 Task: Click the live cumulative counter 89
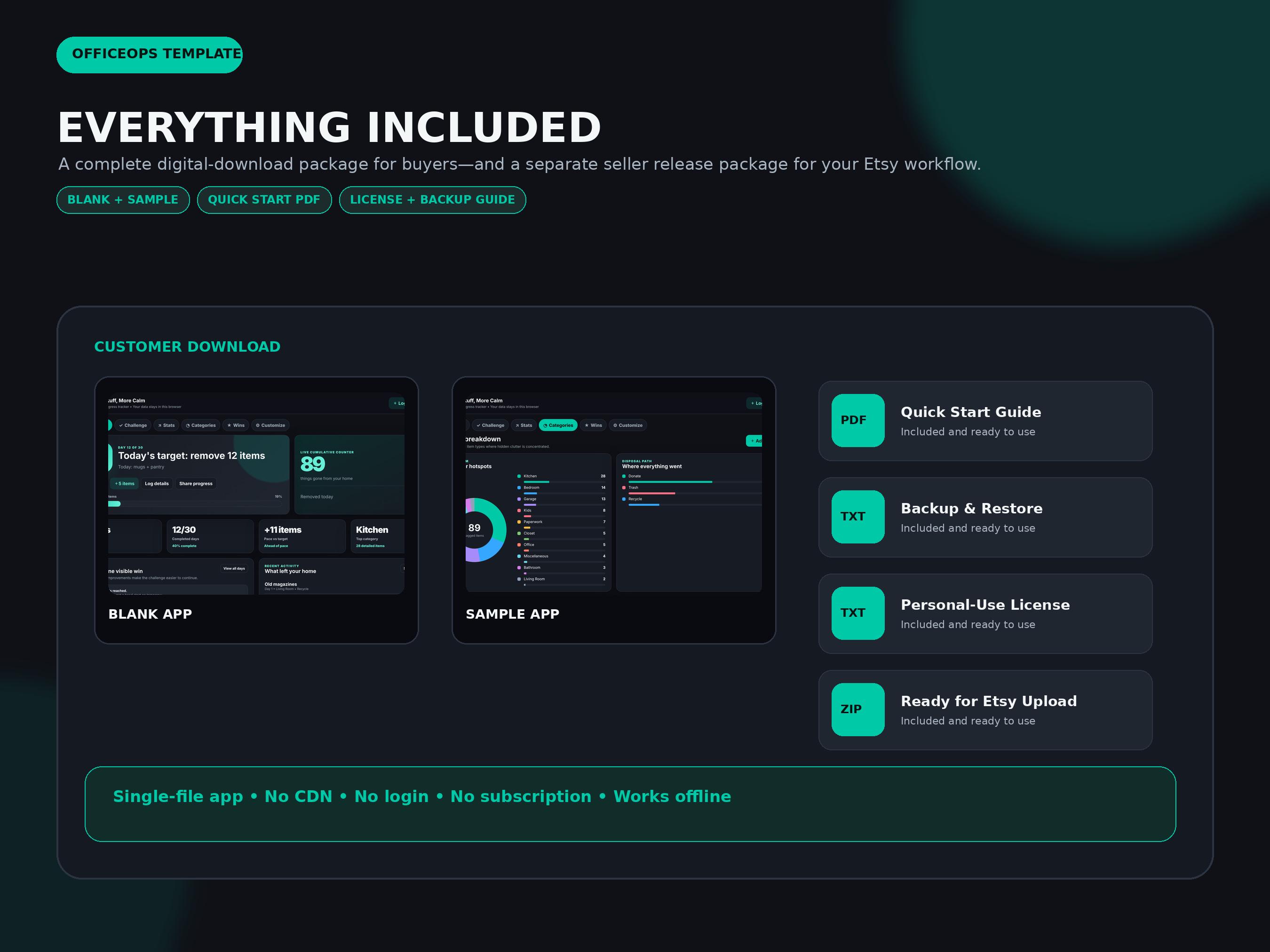point(313,464)
